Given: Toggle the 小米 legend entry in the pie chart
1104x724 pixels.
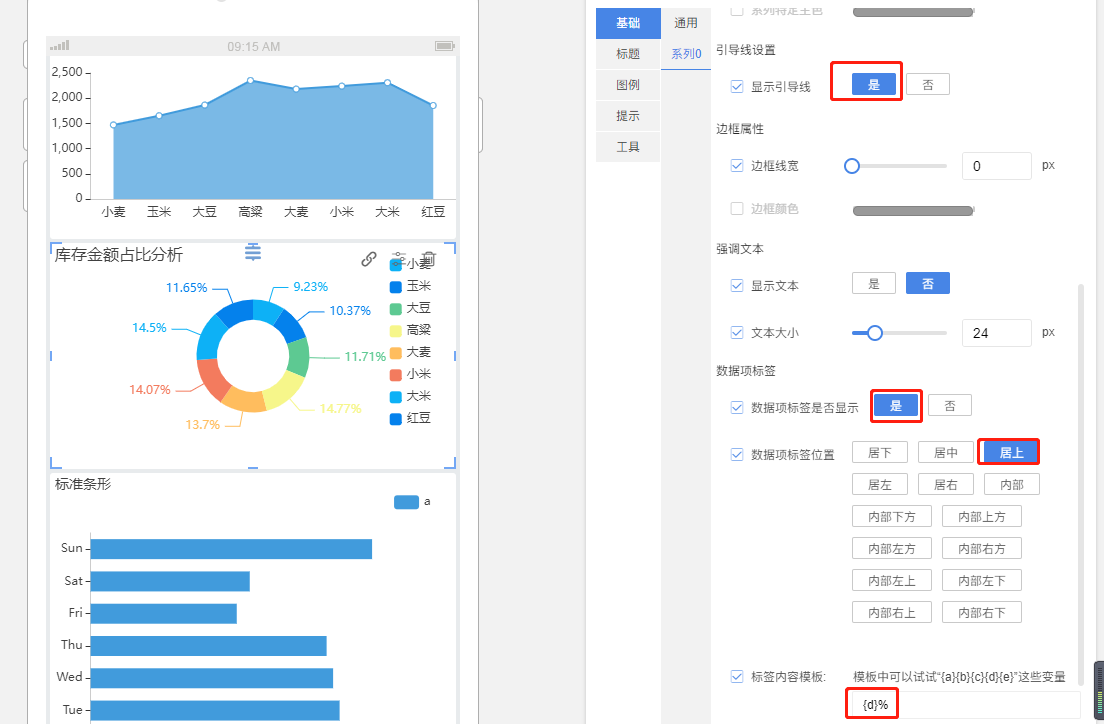Looking at the screenshot, I should coord(410,374).
